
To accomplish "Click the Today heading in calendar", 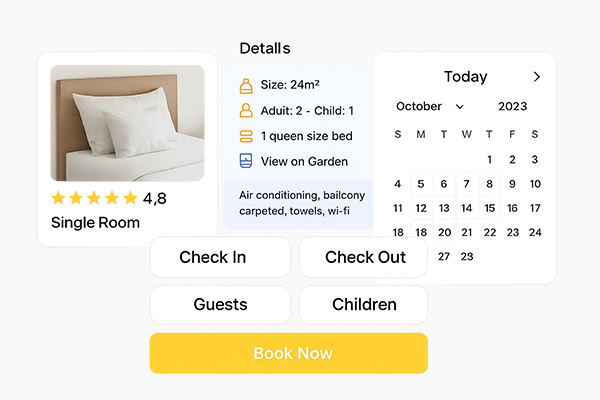I will [x=465, y=77].
